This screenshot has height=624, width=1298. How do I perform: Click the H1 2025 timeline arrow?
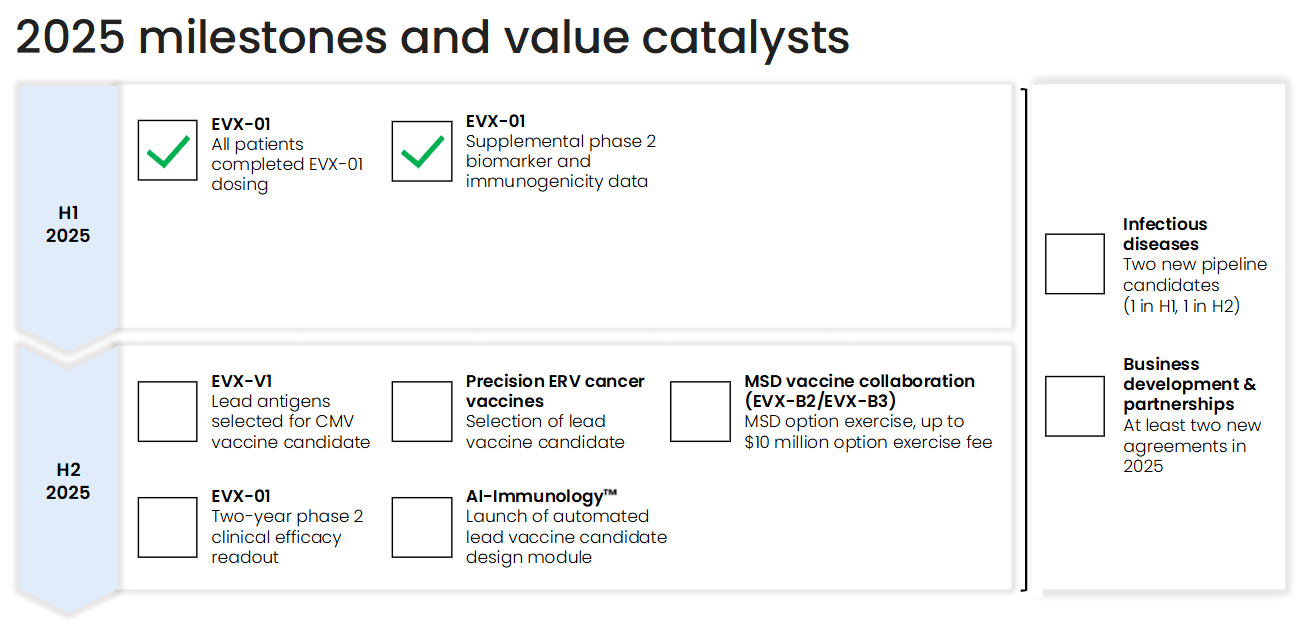(x=68, y=224)
